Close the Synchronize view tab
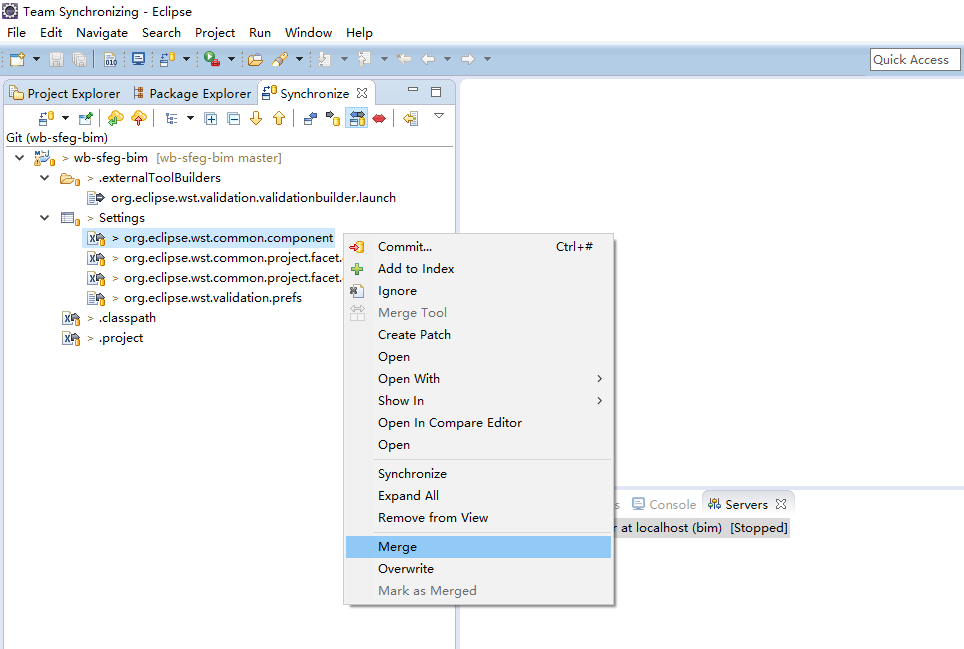This screenshot has width=964, height=649. point(362,93)
